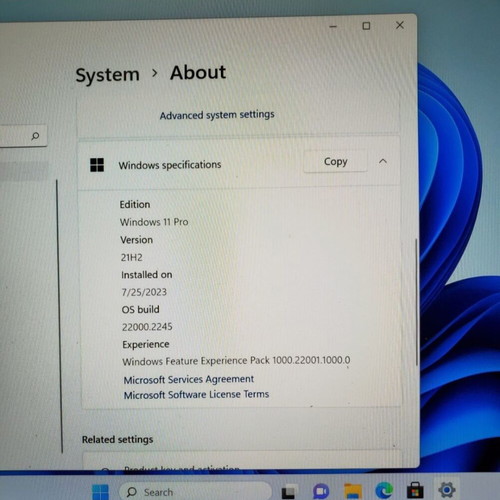Select the 'Windows 11 Pro' edition text
Viewport: 500px width, 500px height.
[x=154, y=222]
